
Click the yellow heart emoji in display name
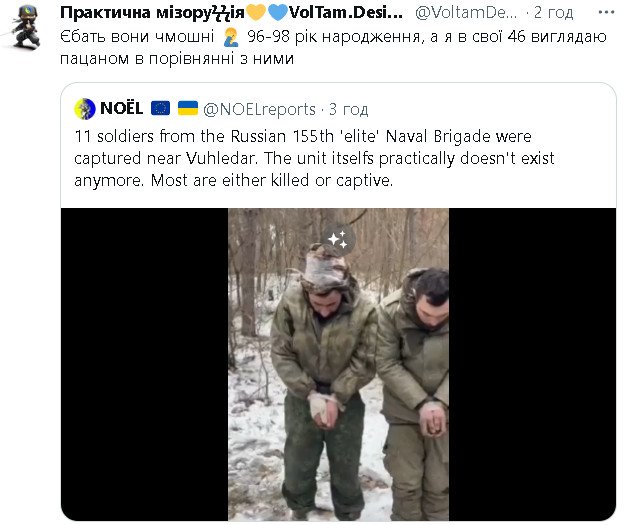point(255,12)
